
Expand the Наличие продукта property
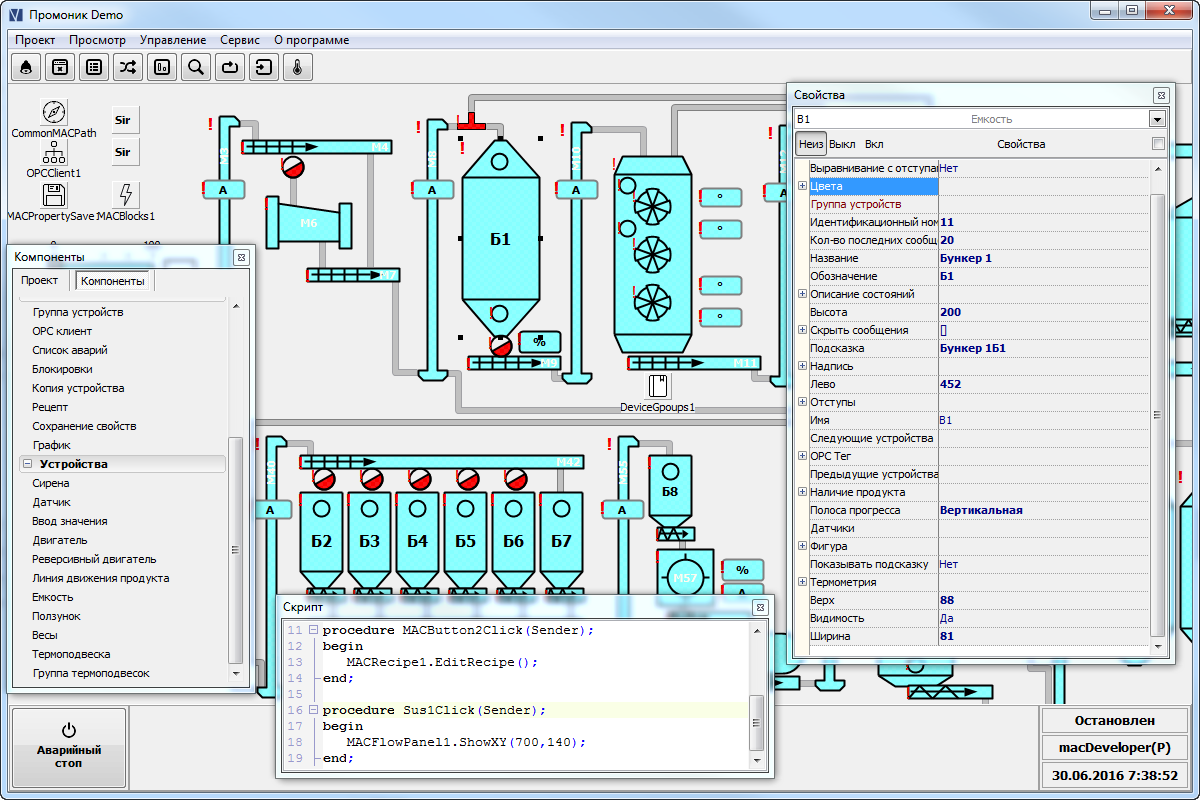(802, 492)
